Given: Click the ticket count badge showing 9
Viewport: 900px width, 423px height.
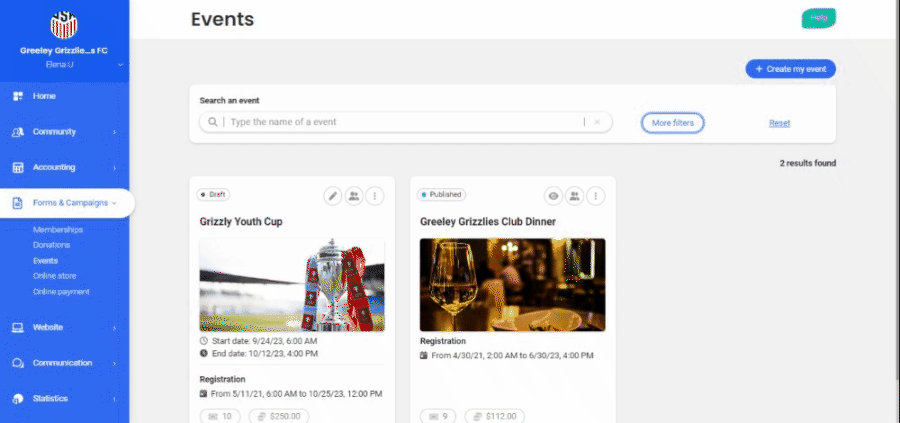Looking at the screenshot, I should (x=438, y=416).
